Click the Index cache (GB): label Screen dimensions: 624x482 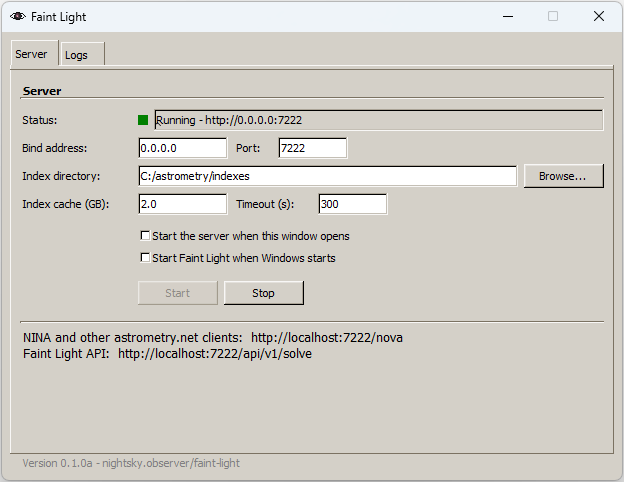coord(66,204)
